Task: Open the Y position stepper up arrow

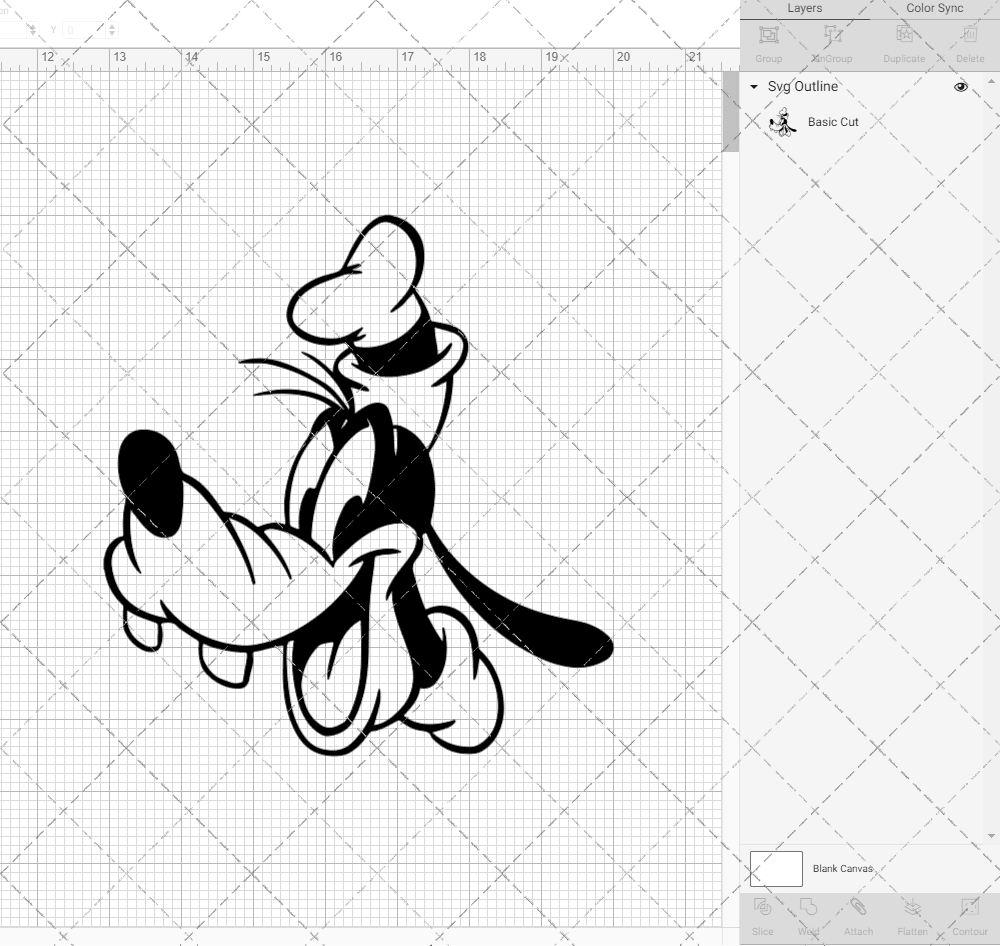Action: [112, 27]
